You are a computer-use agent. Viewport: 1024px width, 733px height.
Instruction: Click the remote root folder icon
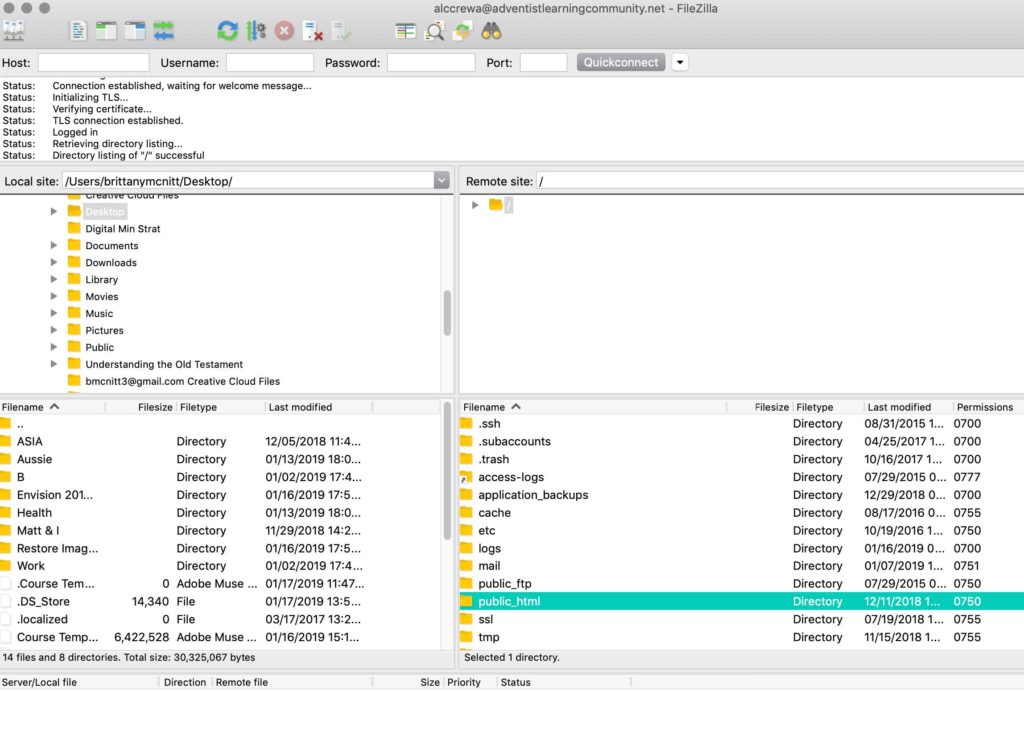tap(496, 205)
